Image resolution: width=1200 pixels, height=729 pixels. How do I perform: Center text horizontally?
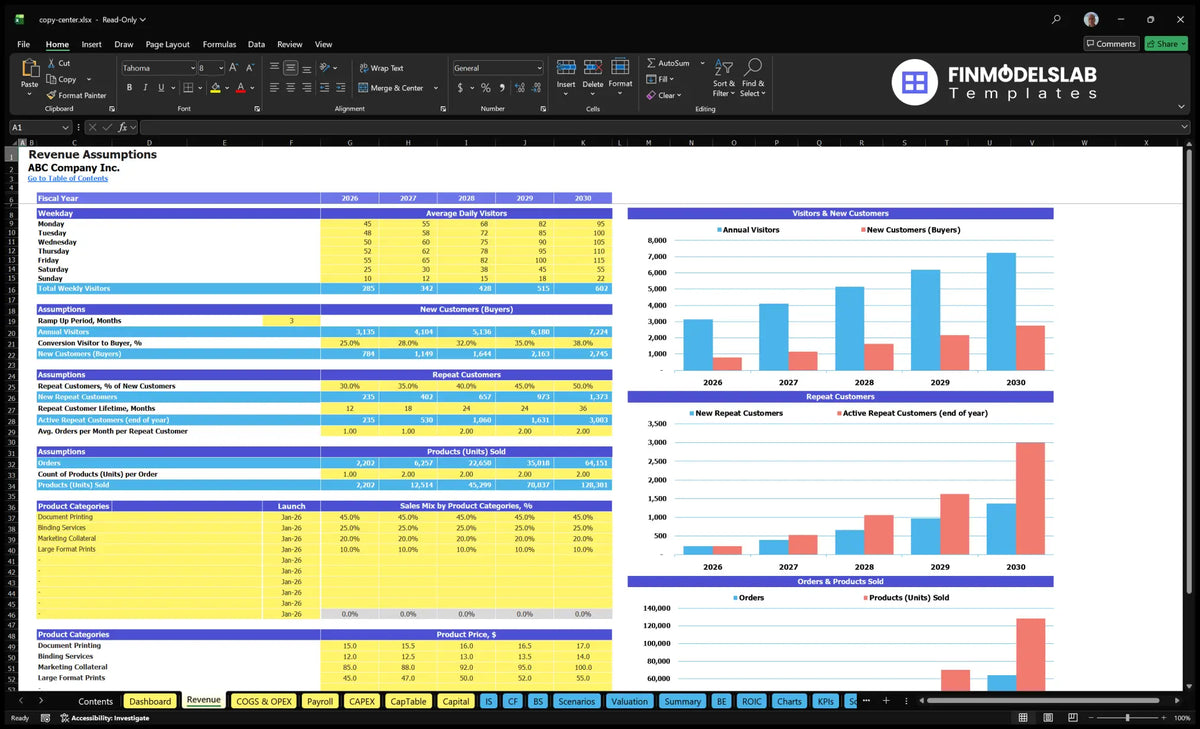coord(291,88)
